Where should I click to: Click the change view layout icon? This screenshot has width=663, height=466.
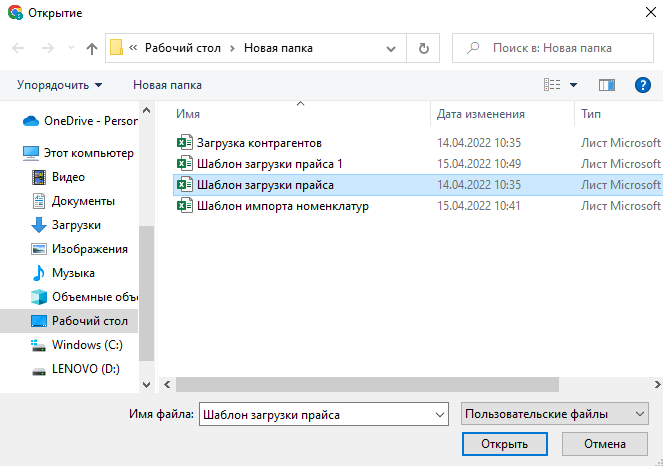pyautogui.click(x=552, y=85)
